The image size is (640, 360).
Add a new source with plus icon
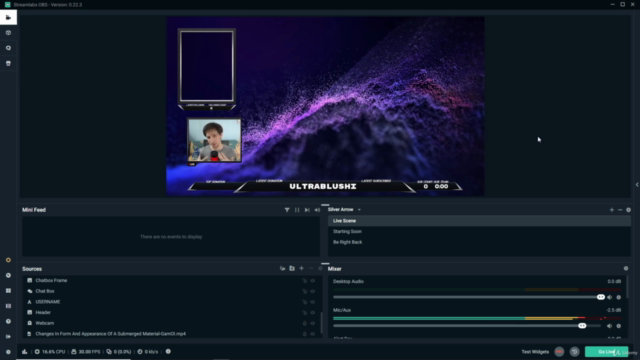tap(301, 269)
